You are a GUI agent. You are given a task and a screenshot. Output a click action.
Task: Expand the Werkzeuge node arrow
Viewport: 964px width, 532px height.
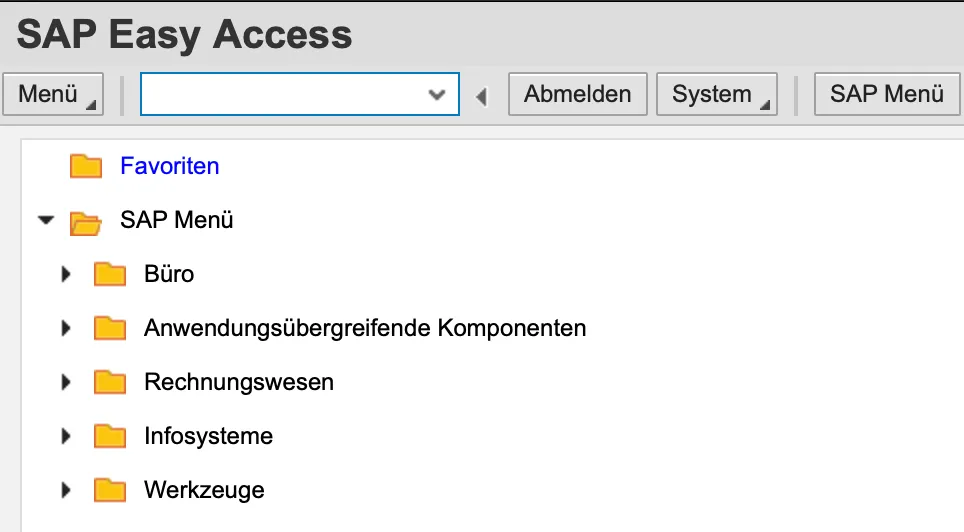[67, 490]
